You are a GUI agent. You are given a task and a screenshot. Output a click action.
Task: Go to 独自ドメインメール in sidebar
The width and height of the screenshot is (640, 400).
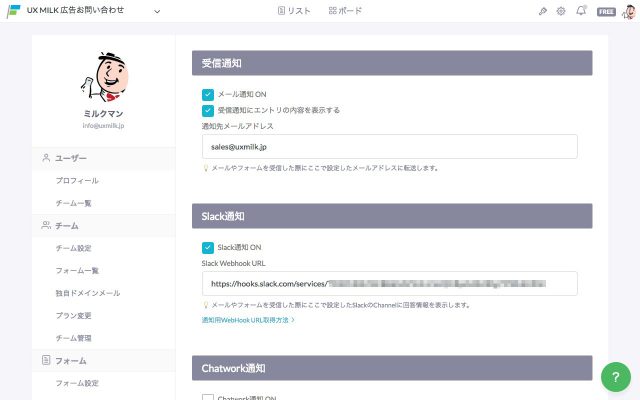tap(87, 293)
